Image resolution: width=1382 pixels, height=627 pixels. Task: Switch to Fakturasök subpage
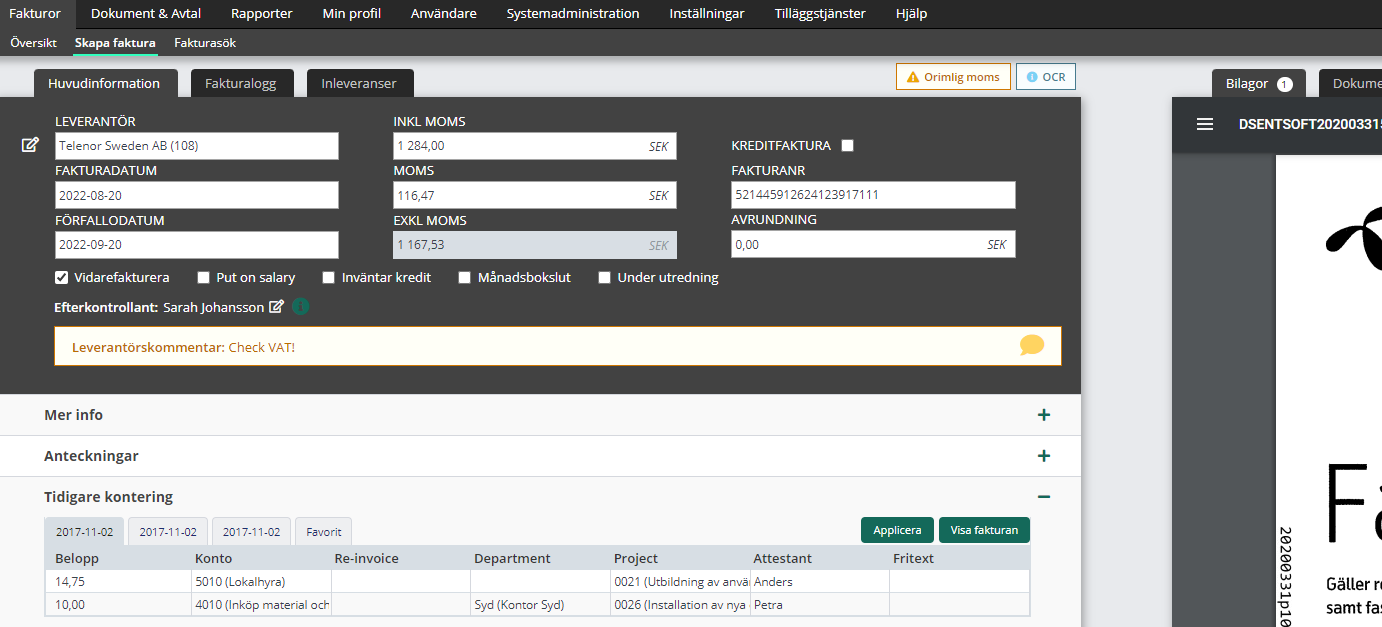[x=205, y=43]
